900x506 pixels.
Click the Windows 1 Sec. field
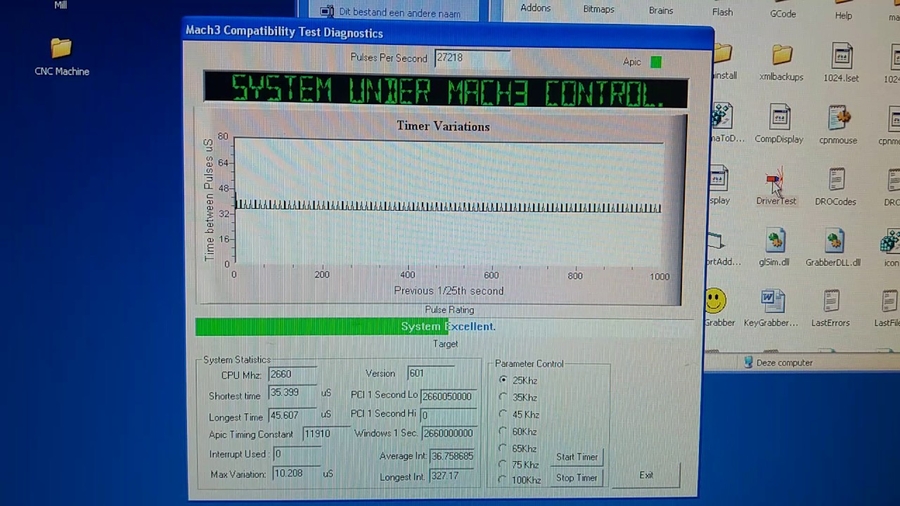click(x=449, y=433)
